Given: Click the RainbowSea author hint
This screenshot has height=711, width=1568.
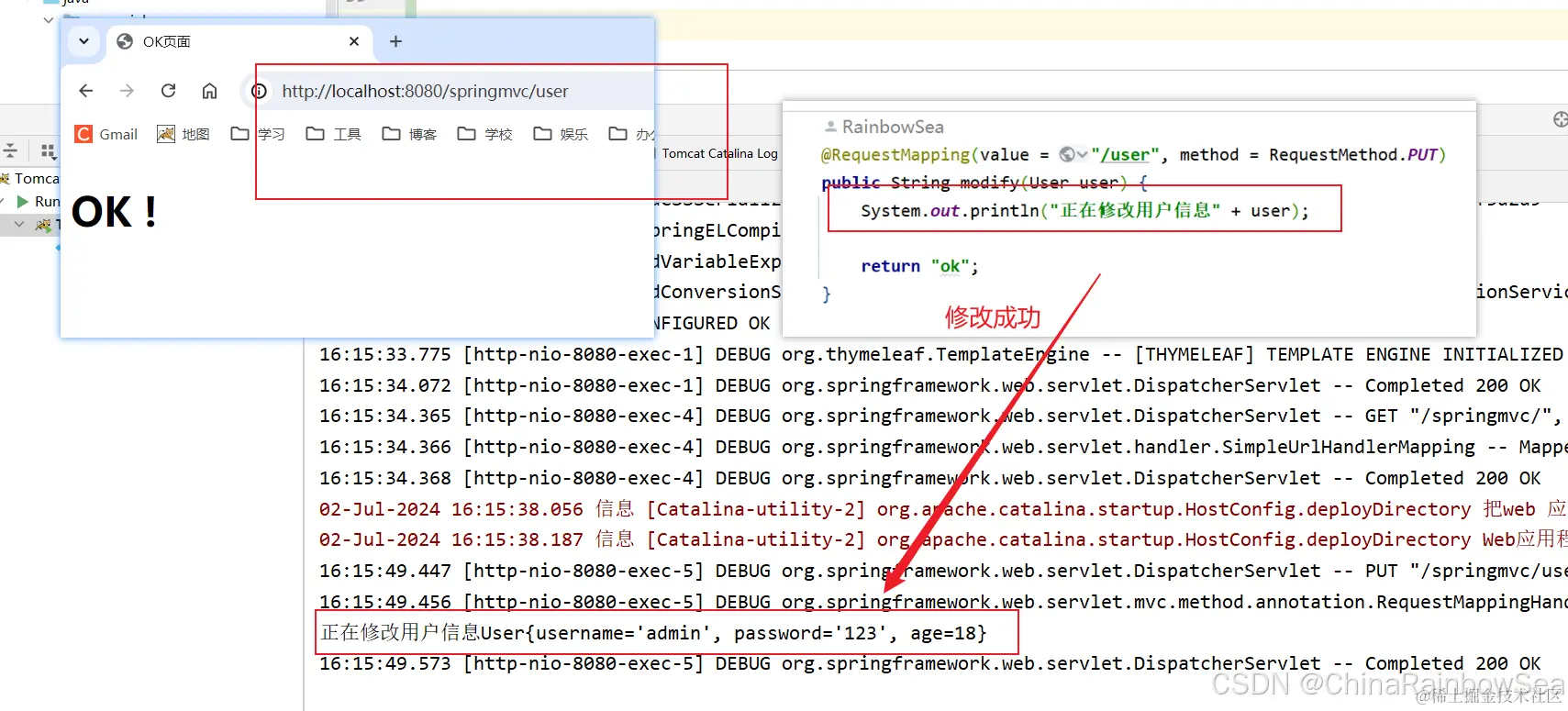Looking at the screenshot, I should 884,127.
